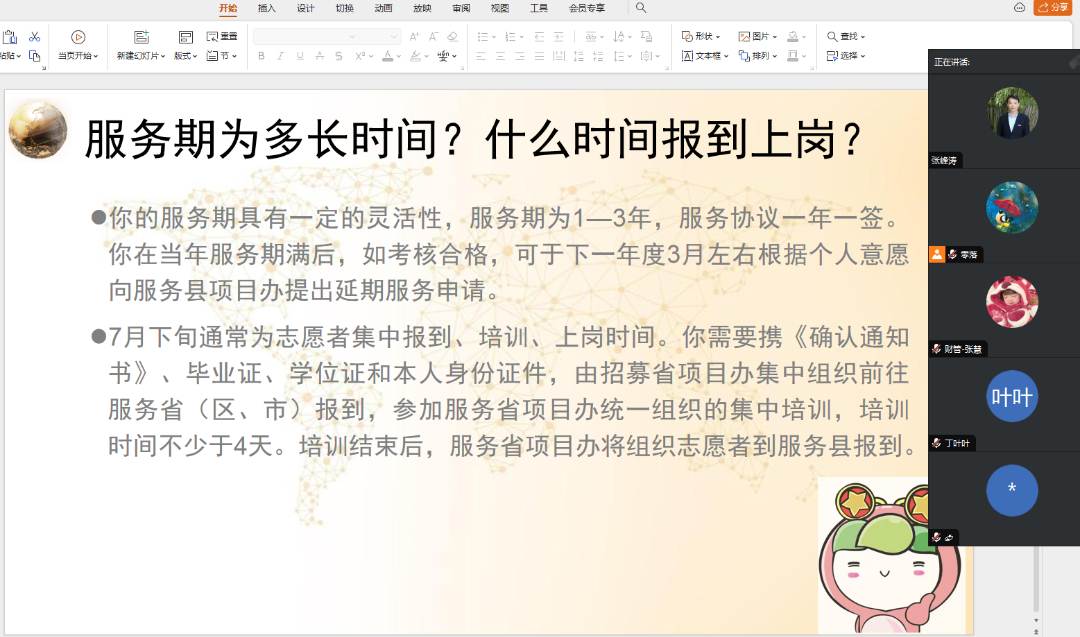Click the search magnifier beside 会员专享
Viewport: 1080px width, 637px height.
coord(641,8)
